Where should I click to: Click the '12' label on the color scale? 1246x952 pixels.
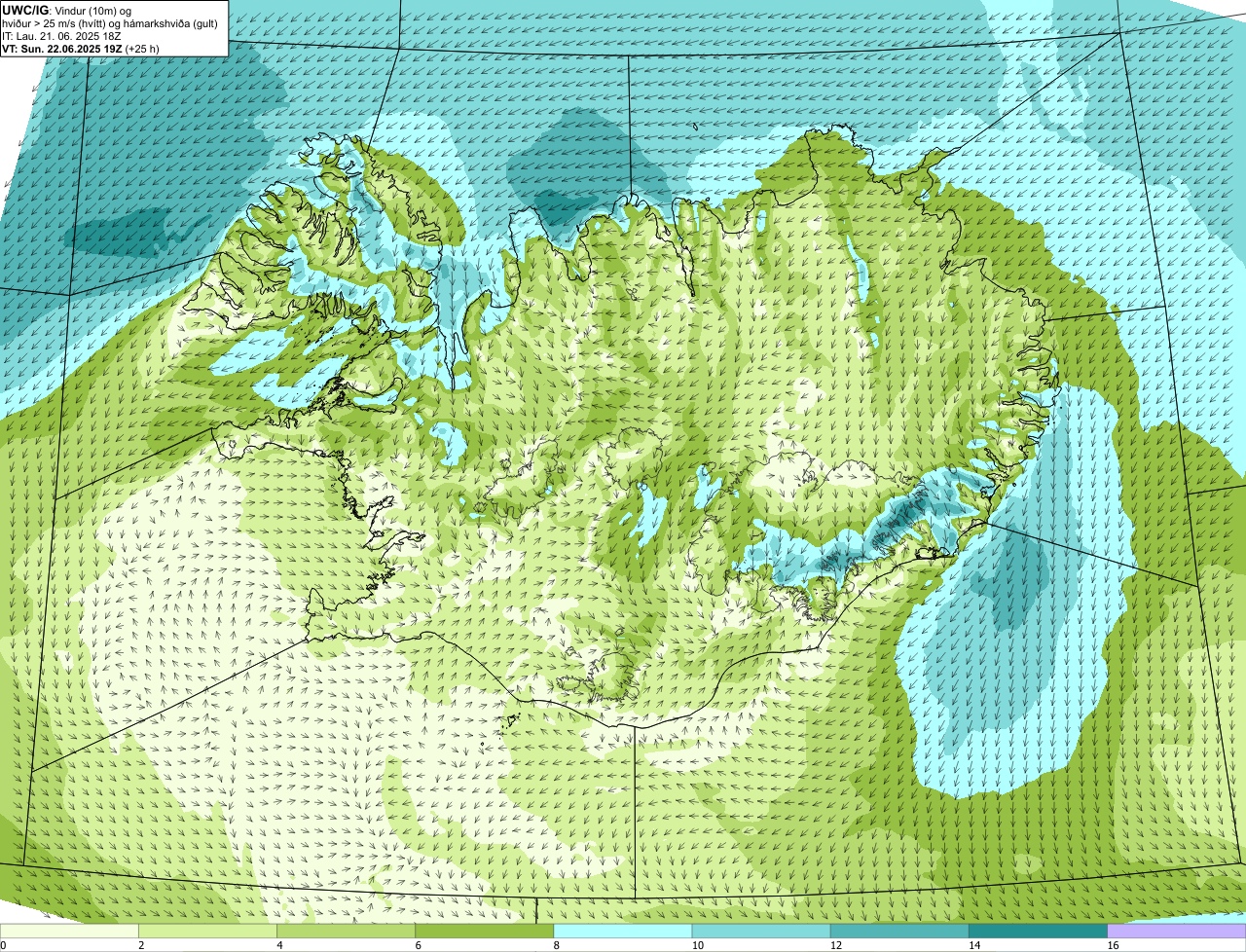tap(835, 945)
